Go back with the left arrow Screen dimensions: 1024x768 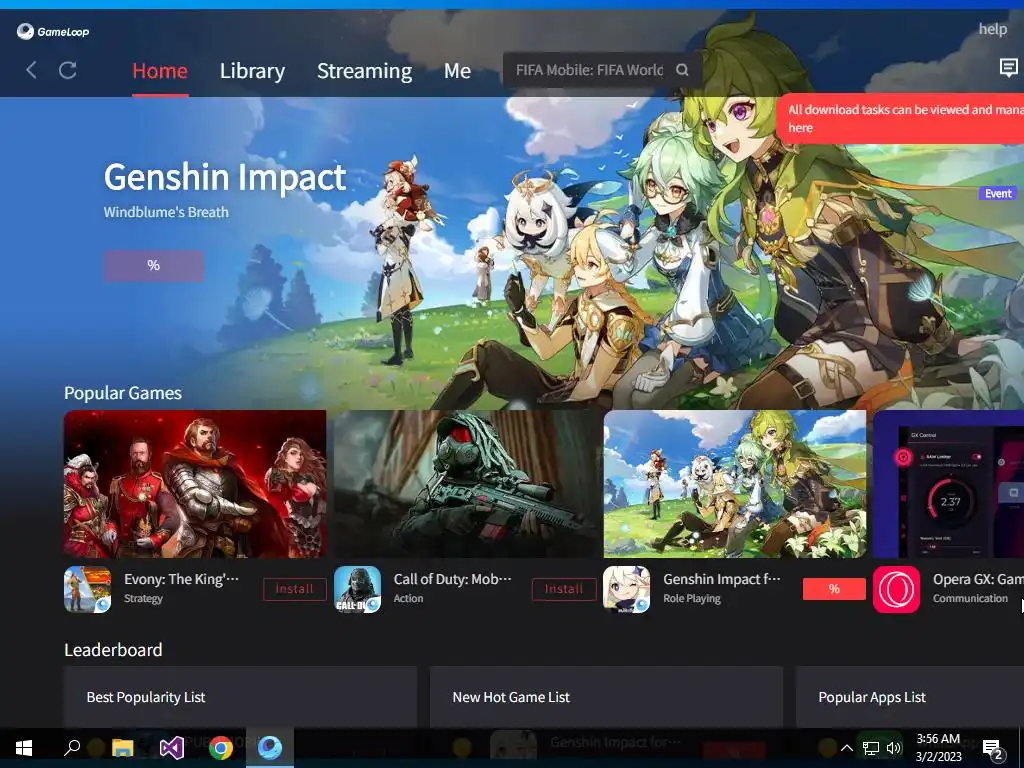(31, 70)
